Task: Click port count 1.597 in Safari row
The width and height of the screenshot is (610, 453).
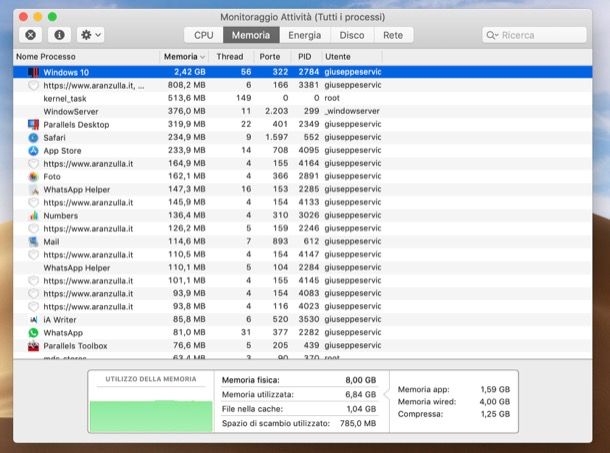Action: tap(277, 137)
